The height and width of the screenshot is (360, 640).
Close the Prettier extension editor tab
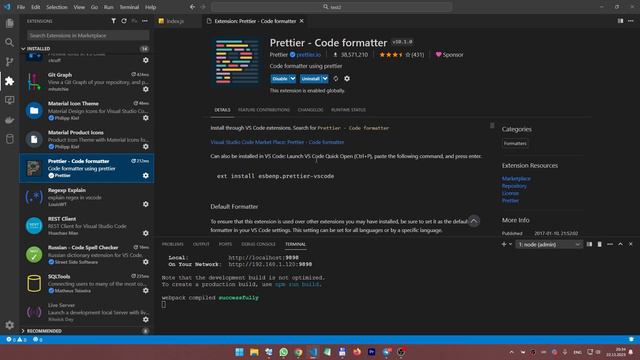302,21
